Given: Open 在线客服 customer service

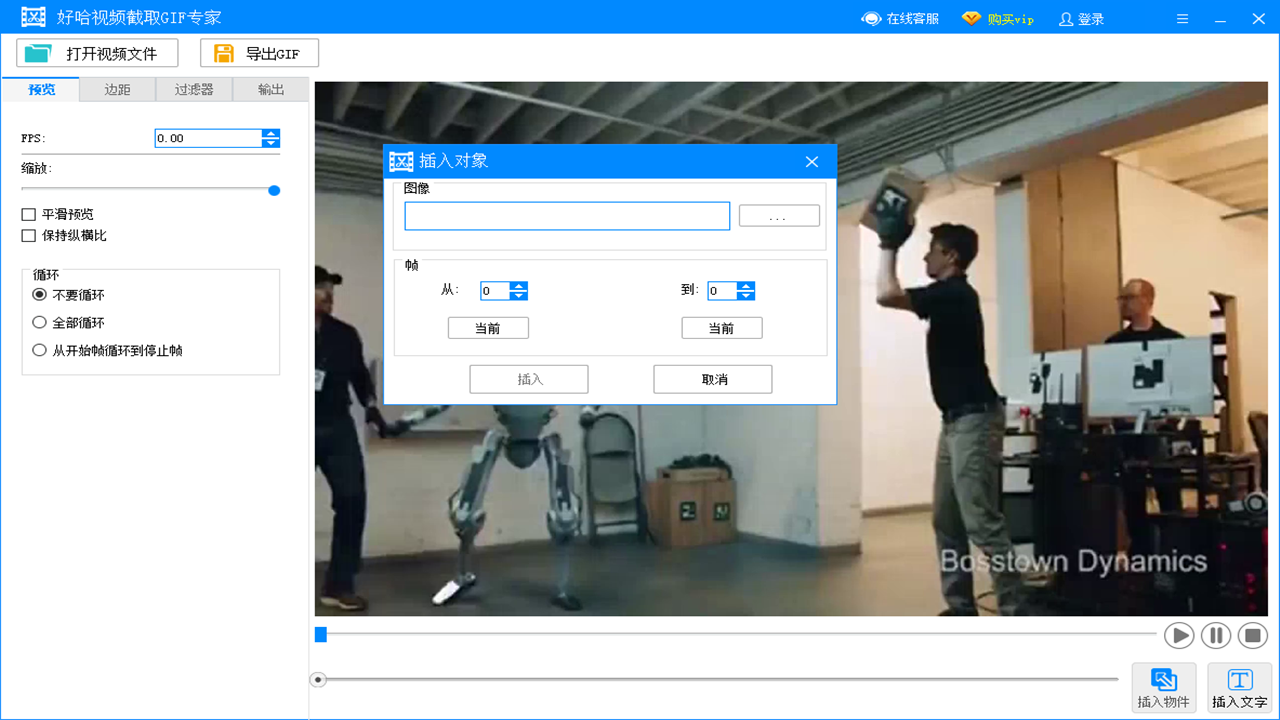Looking at the screenshot, I should tap(898, 17).
